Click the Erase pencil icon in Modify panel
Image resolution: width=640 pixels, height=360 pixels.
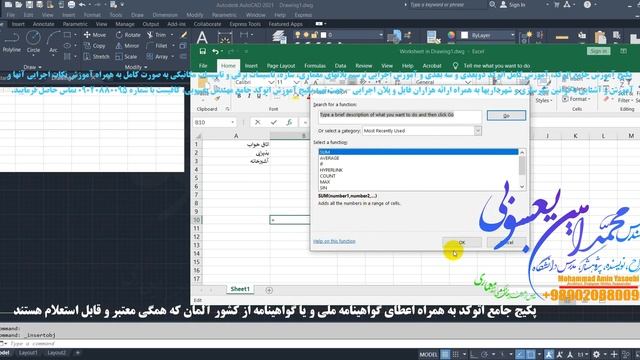[184, 35]
